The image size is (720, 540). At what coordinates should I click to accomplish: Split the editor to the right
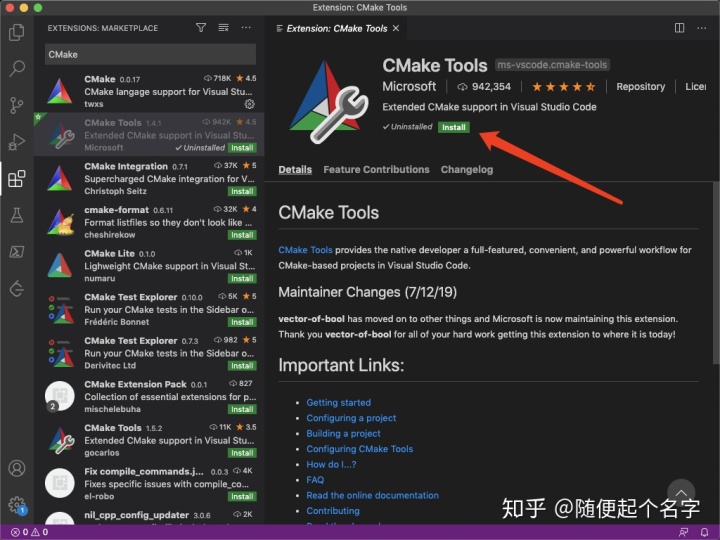click(679, 28)
